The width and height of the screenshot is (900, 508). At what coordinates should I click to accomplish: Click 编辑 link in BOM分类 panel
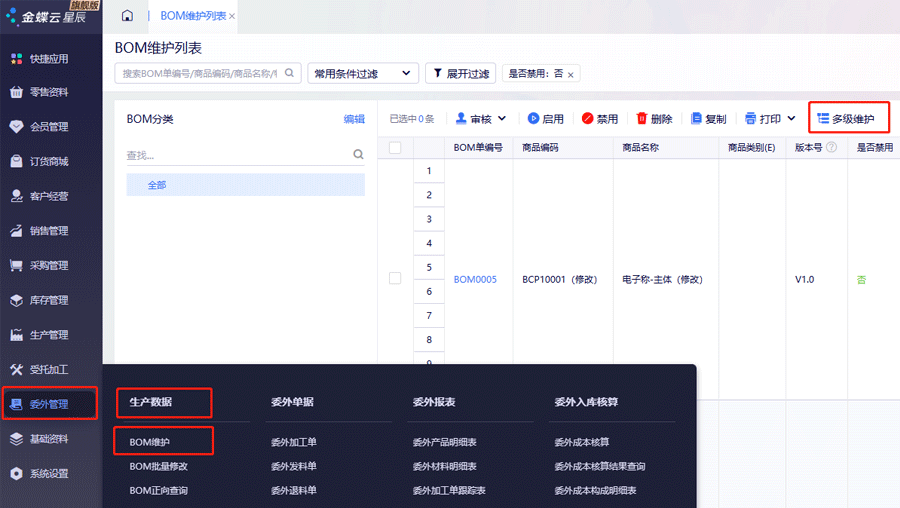[x=354, y=119]
